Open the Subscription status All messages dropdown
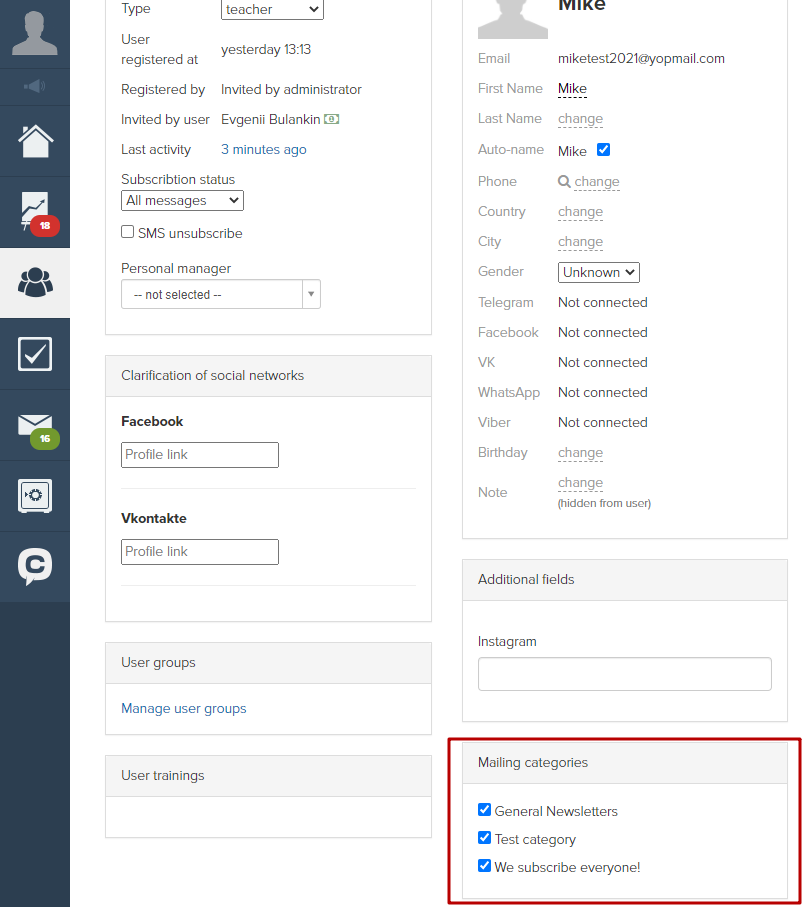 point(182,201)
